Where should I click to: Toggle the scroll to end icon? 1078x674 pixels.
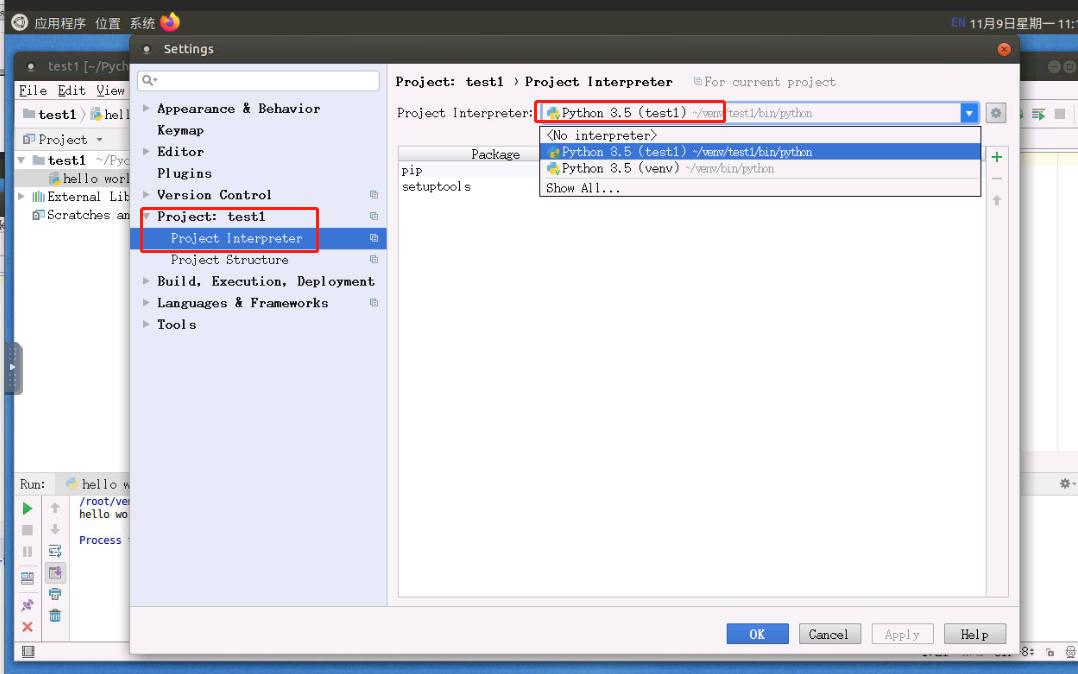55,572
